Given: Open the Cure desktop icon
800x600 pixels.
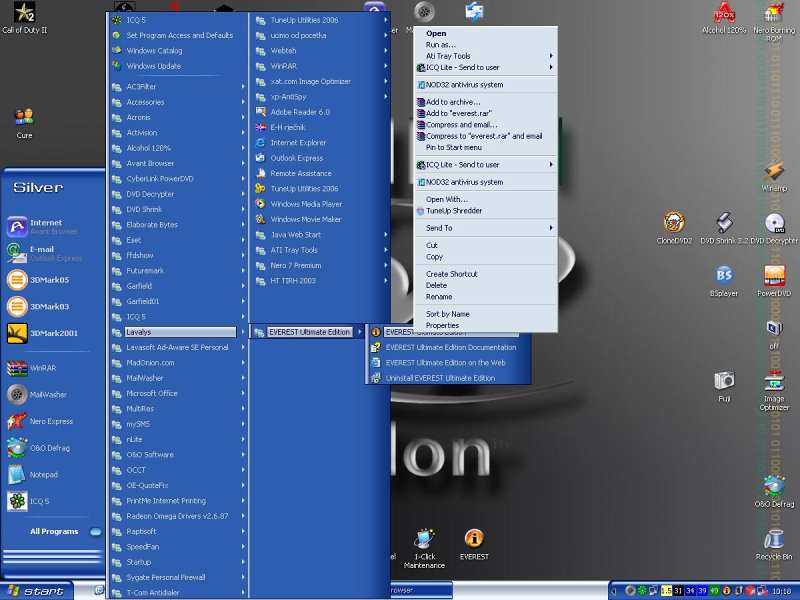Looking at the screenshot, I should (24, 123).
